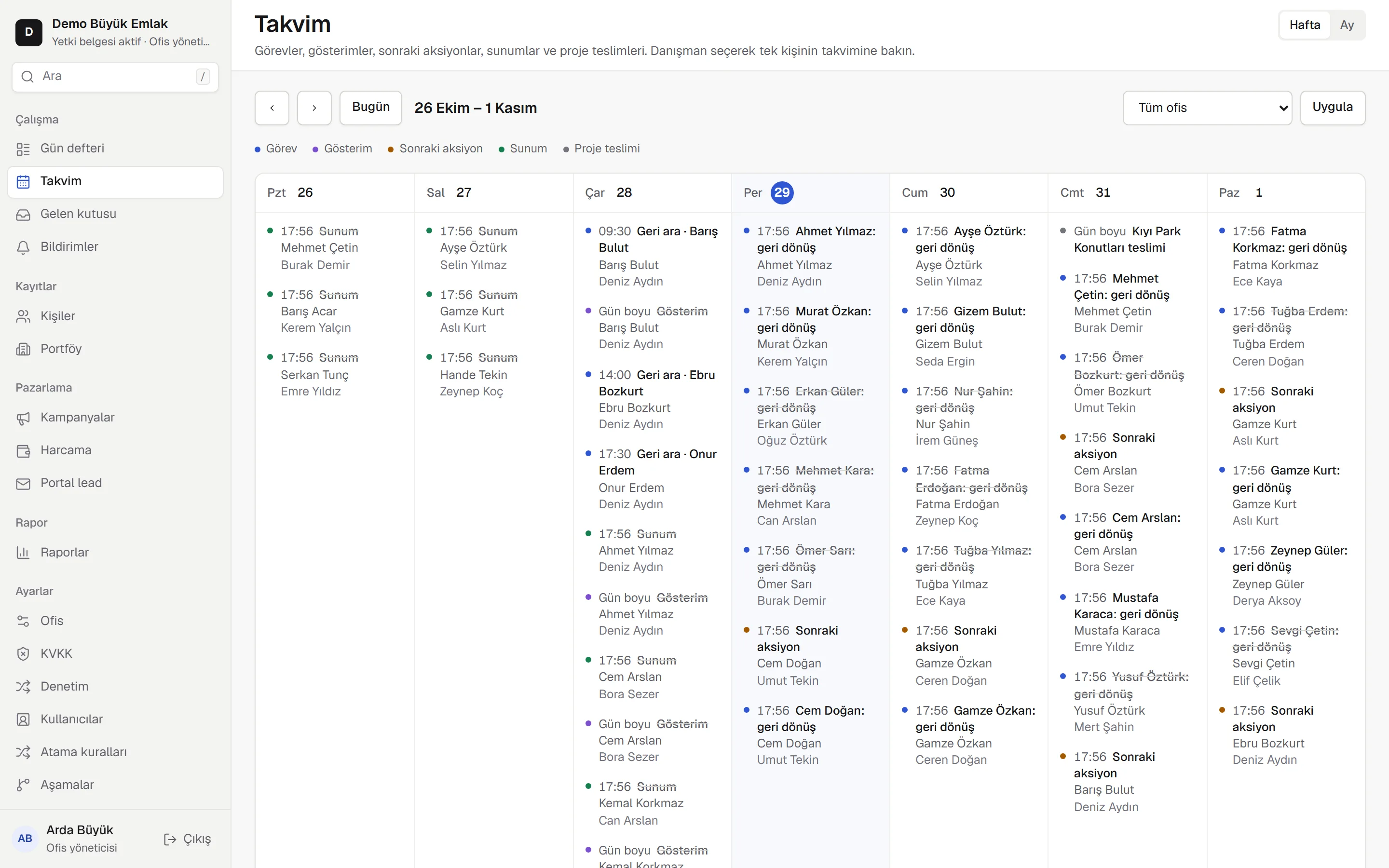Click the purple Gösterim legend dot

(x=315, y=150)
